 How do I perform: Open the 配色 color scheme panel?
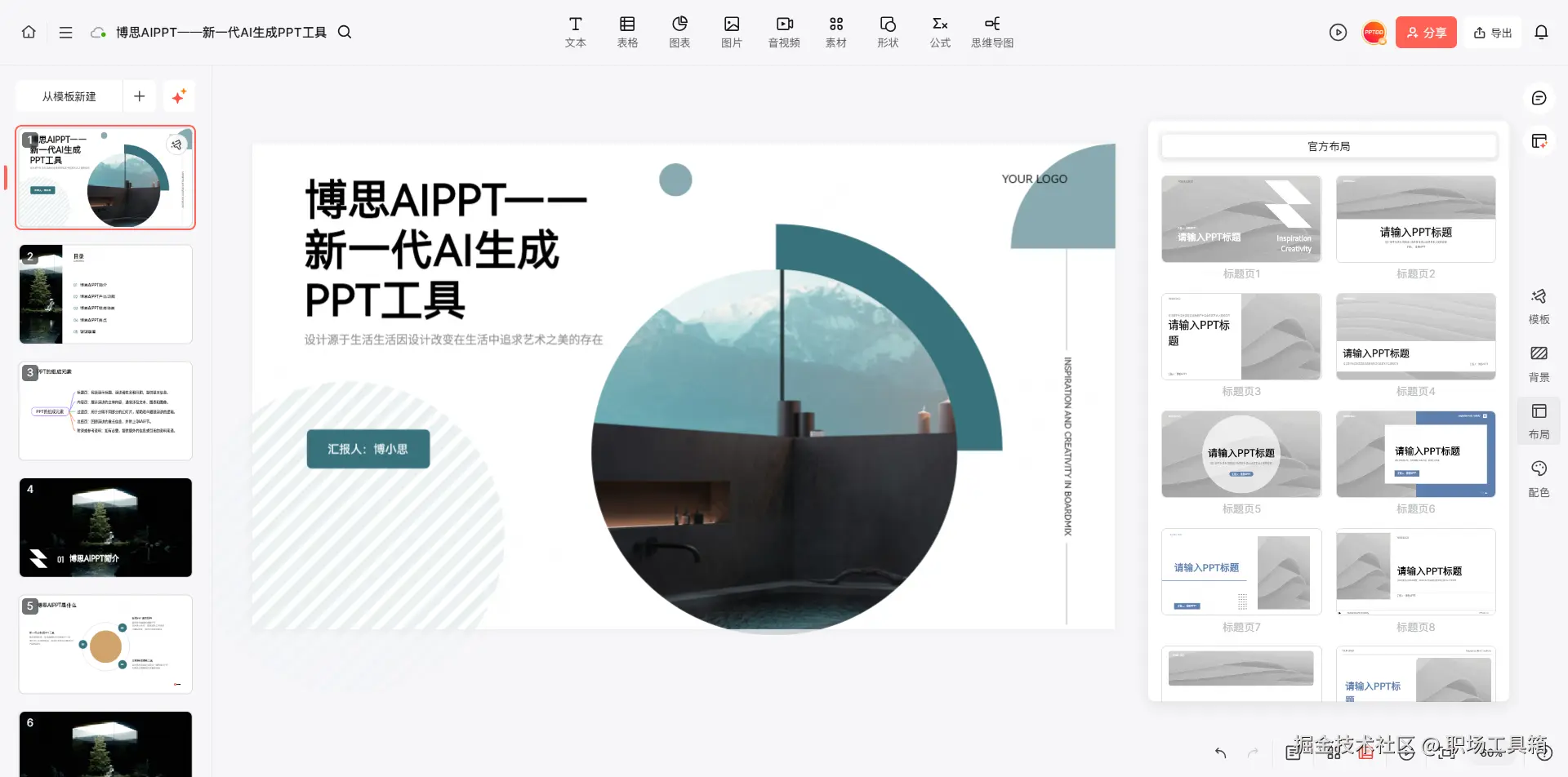tap(1539, 478)
